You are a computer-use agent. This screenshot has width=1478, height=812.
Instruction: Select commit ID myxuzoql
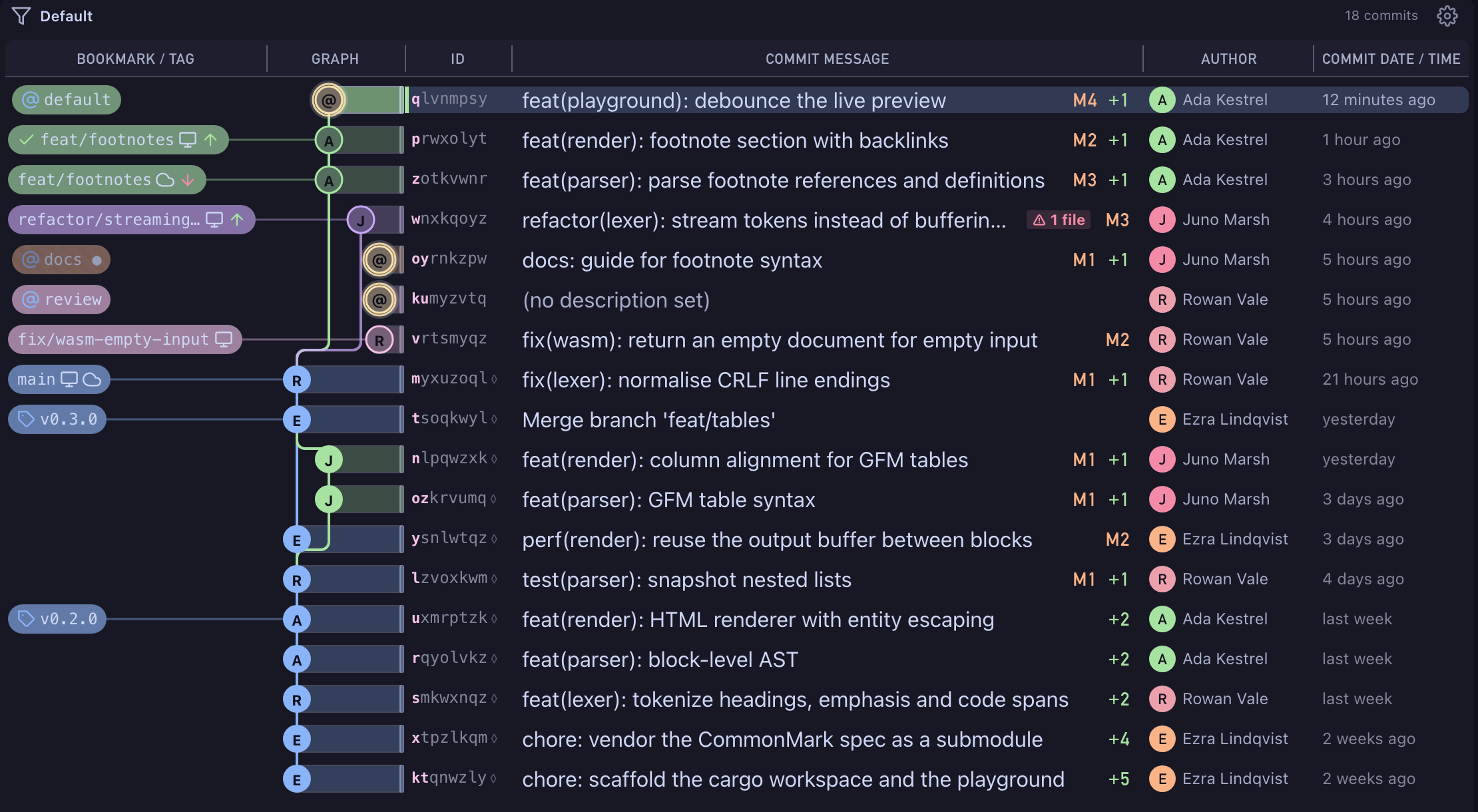(449, 379)
